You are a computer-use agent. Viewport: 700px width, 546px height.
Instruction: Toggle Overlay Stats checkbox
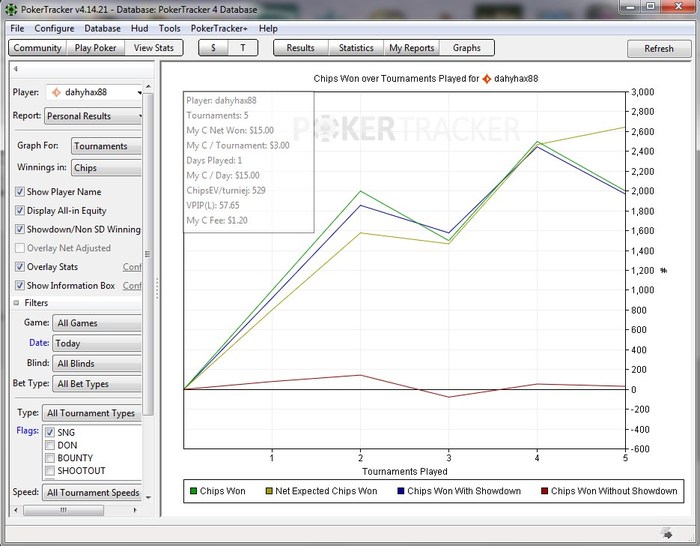click(x=20, y=267)
